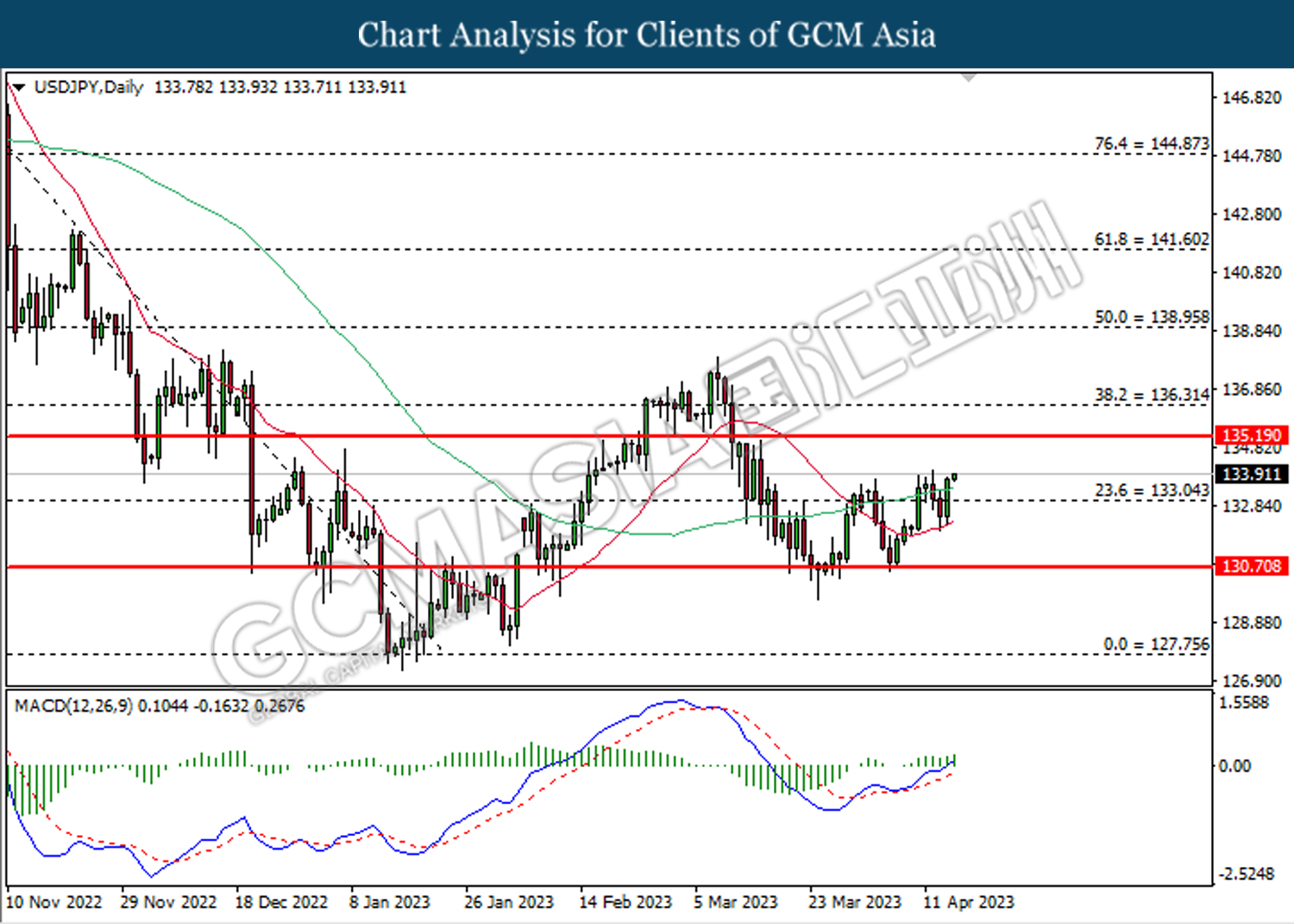Click the chart title Chart Analysis for Clients of GCM Asia

pyautogui.click(x=647, y=35)
